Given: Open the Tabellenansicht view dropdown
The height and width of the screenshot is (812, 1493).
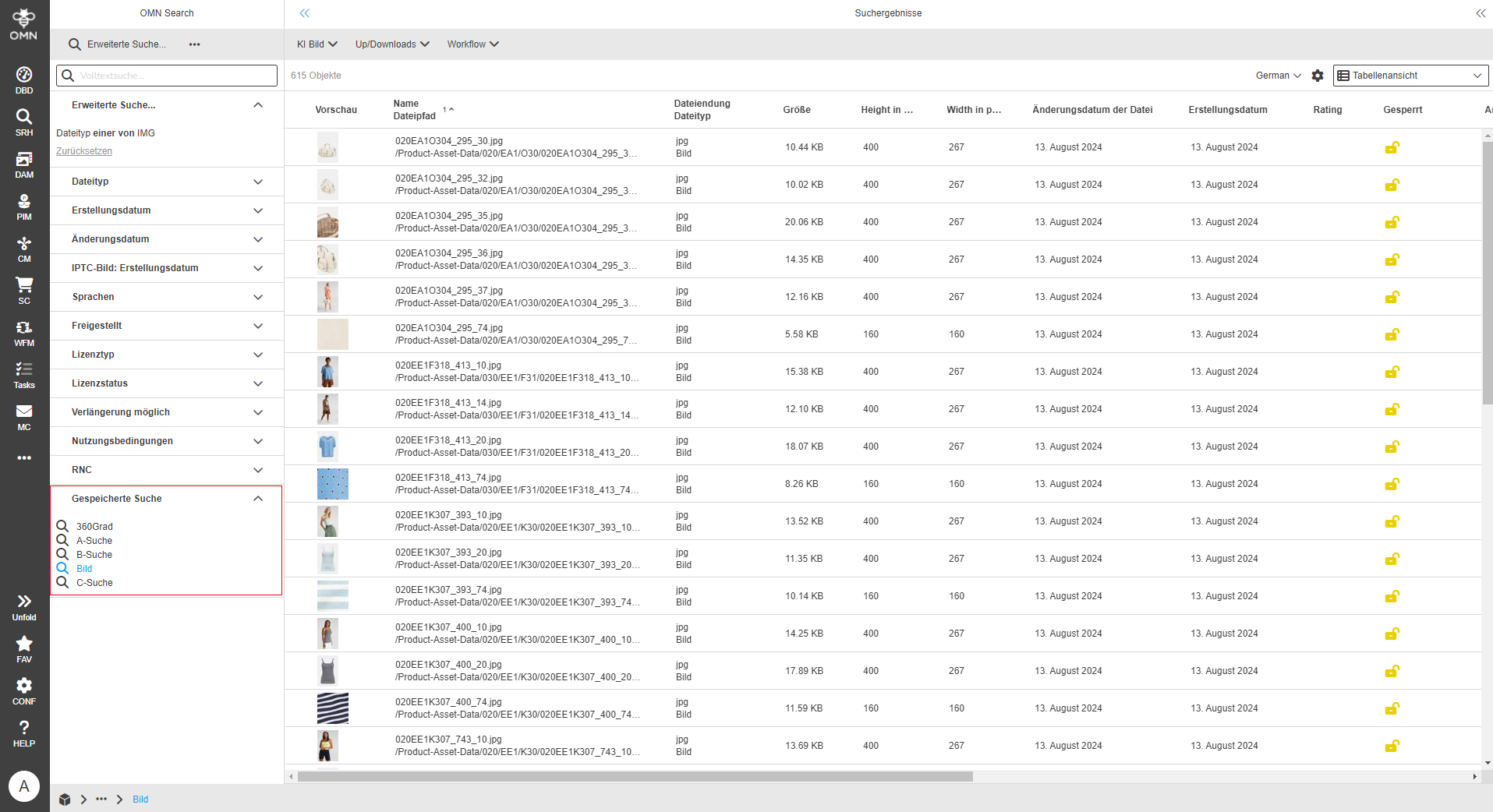Looking at the screenshot, I should tap(1410, 76).
